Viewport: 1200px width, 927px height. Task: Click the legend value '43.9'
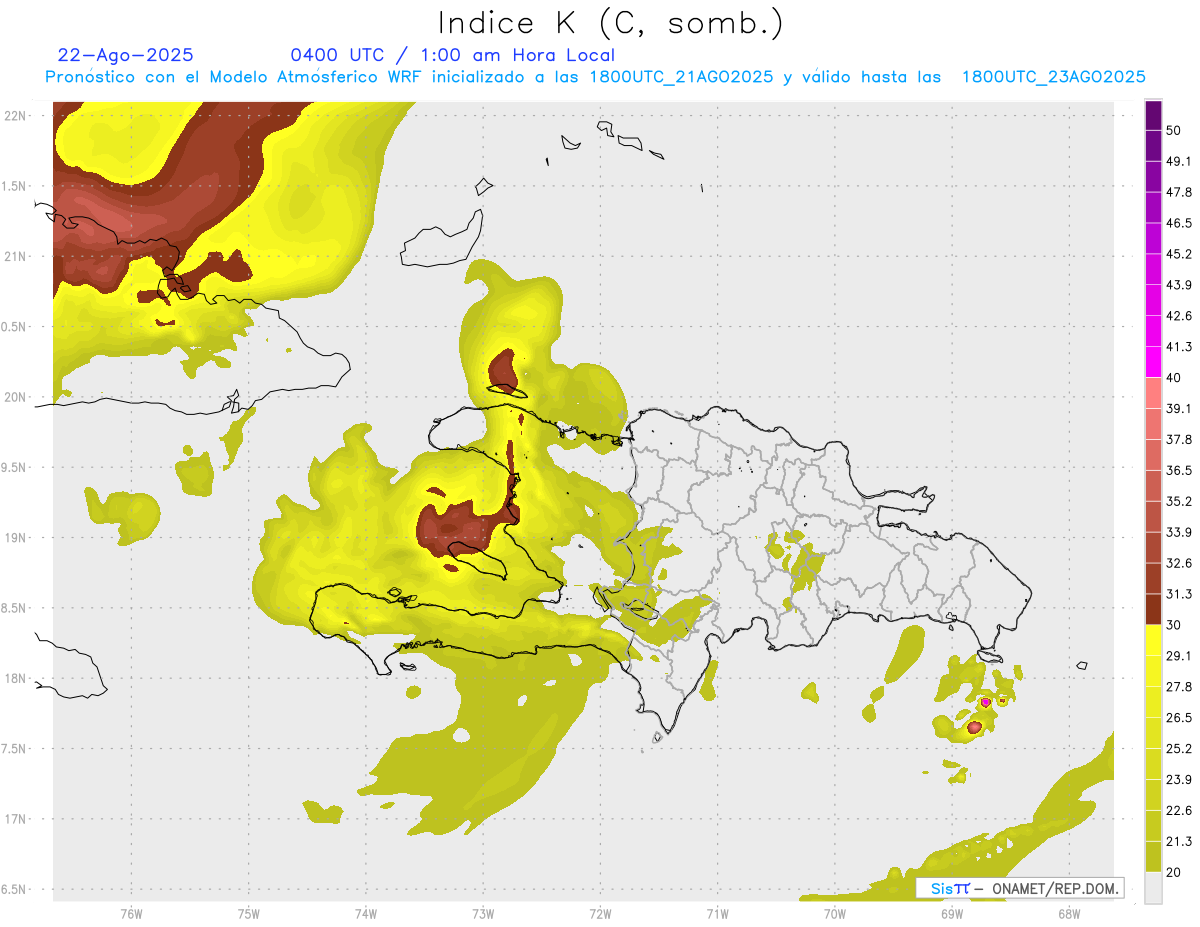click(x=1179, y=285)
